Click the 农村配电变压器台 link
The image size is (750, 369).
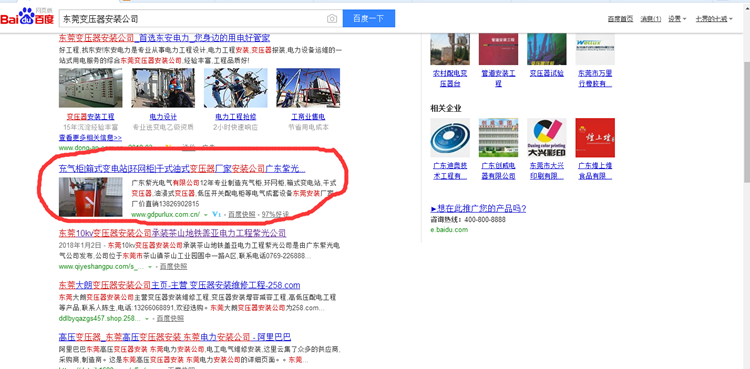(450, 78)
